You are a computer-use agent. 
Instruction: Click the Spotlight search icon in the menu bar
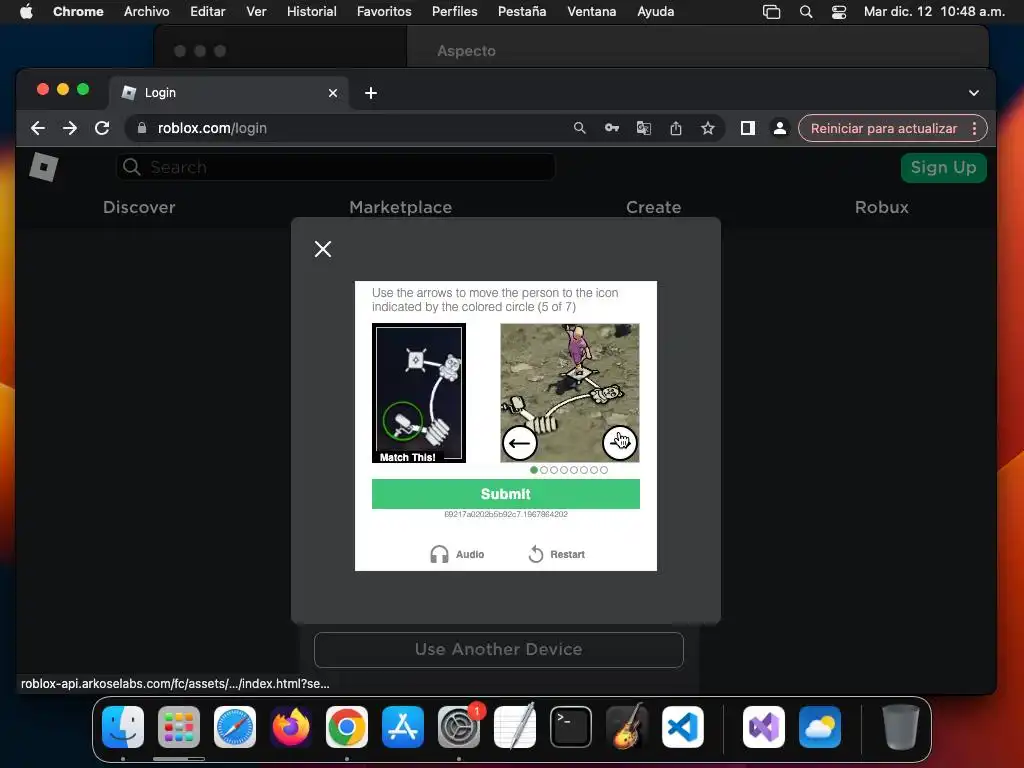pyautogui.click(x=806, y=12)
